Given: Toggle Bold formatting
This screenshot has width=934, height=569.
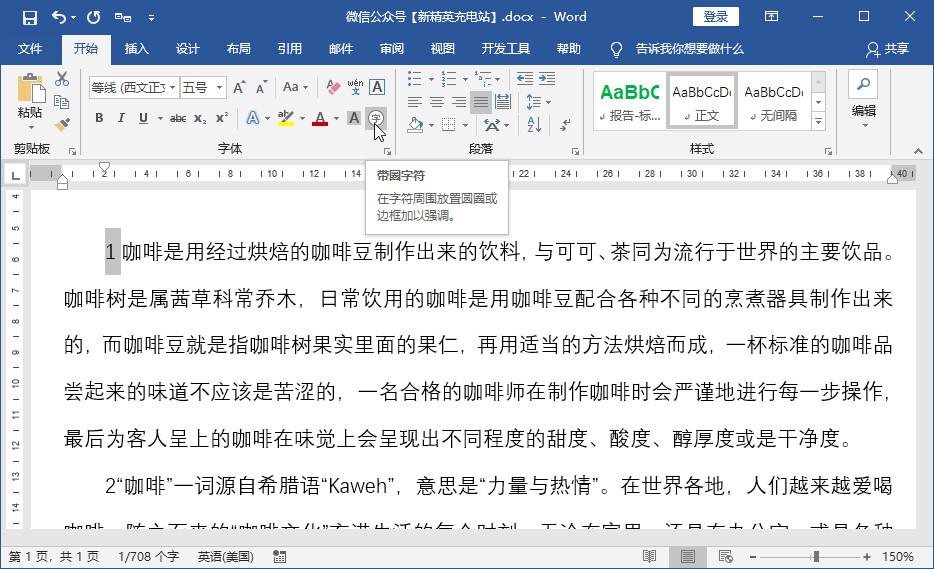Looking at the screenshot, I should pyautogui.click(x=99, y=118).
